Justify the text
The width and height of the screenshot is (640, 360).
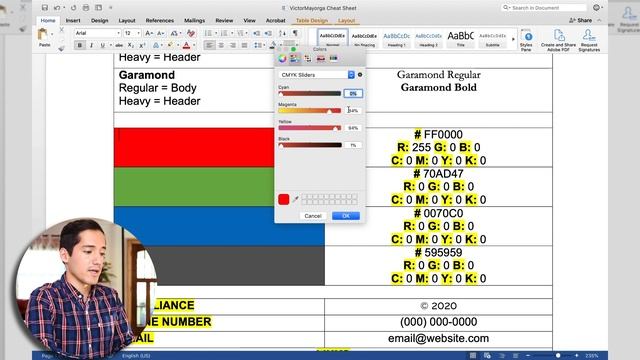pos(244,45)
